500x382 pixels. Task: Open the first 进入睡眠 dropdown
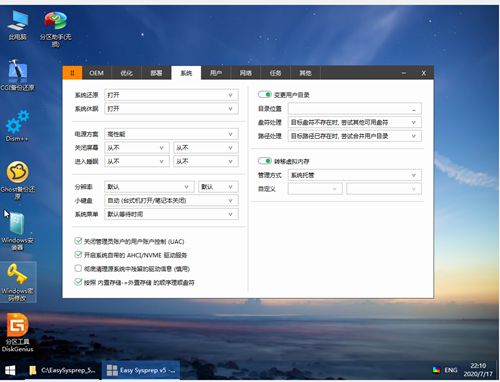(x=137, y=161)
